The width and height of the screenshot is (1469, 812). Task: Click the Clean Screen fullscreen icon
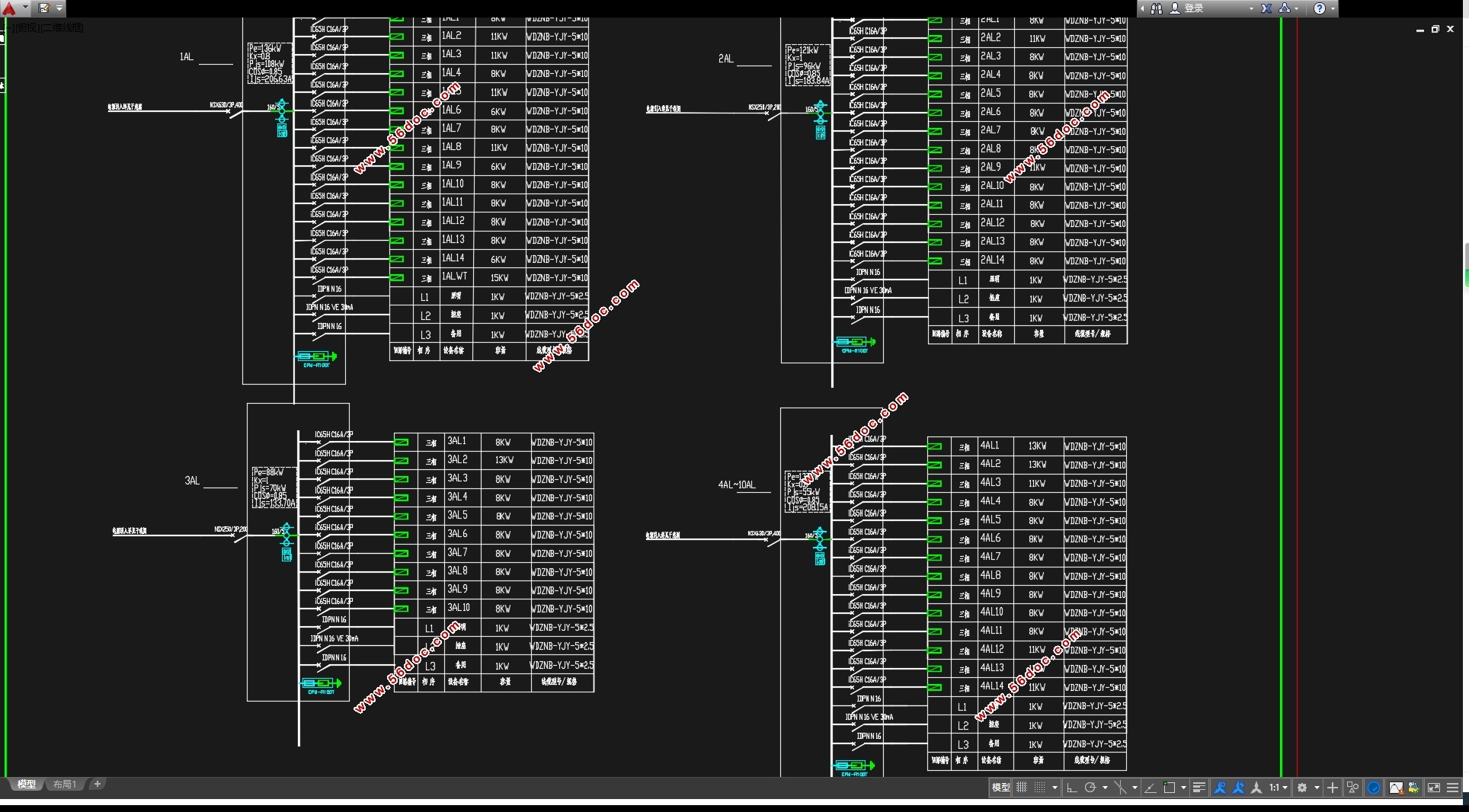pyautogui.click(x=1433, y=788)
